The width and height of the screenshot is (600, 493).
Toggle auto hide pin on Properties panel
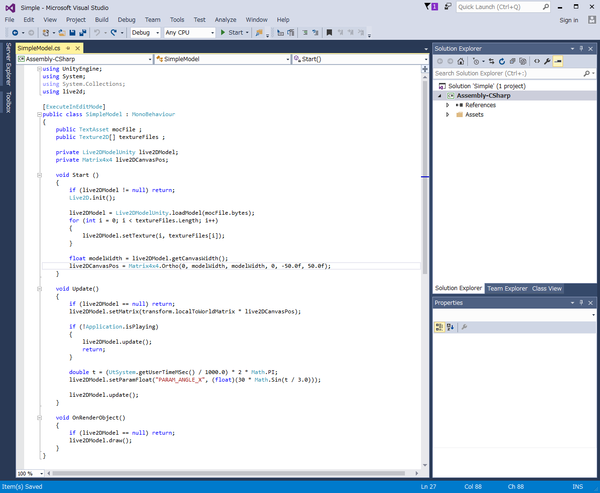tap(581, 303)
